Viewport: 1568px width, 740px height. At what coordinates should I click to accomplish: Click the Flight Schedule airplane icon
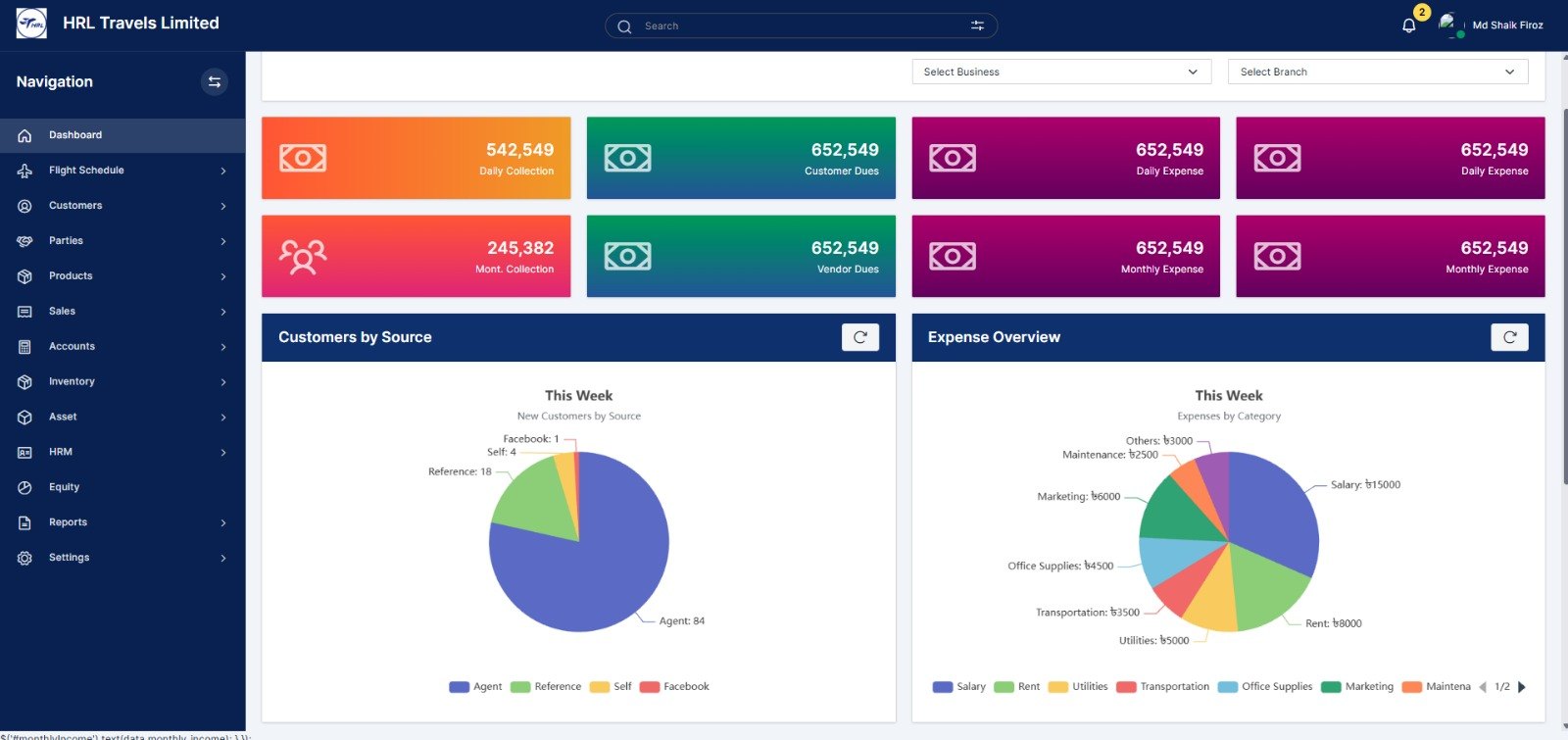(25, 171)
